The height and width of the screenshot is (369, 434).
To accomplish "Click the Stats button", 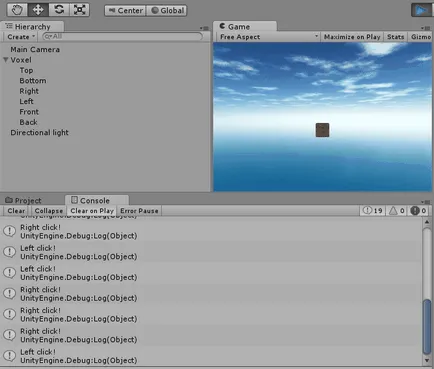I will (395, 37).
